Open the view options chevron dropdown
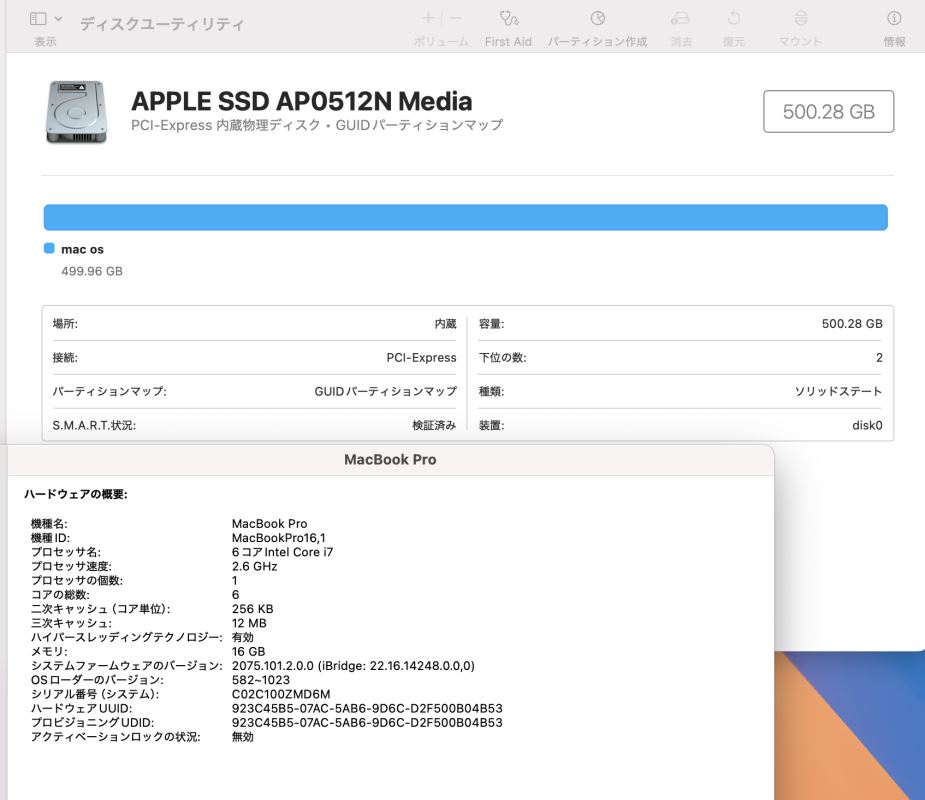 click(x=58, y=19)
